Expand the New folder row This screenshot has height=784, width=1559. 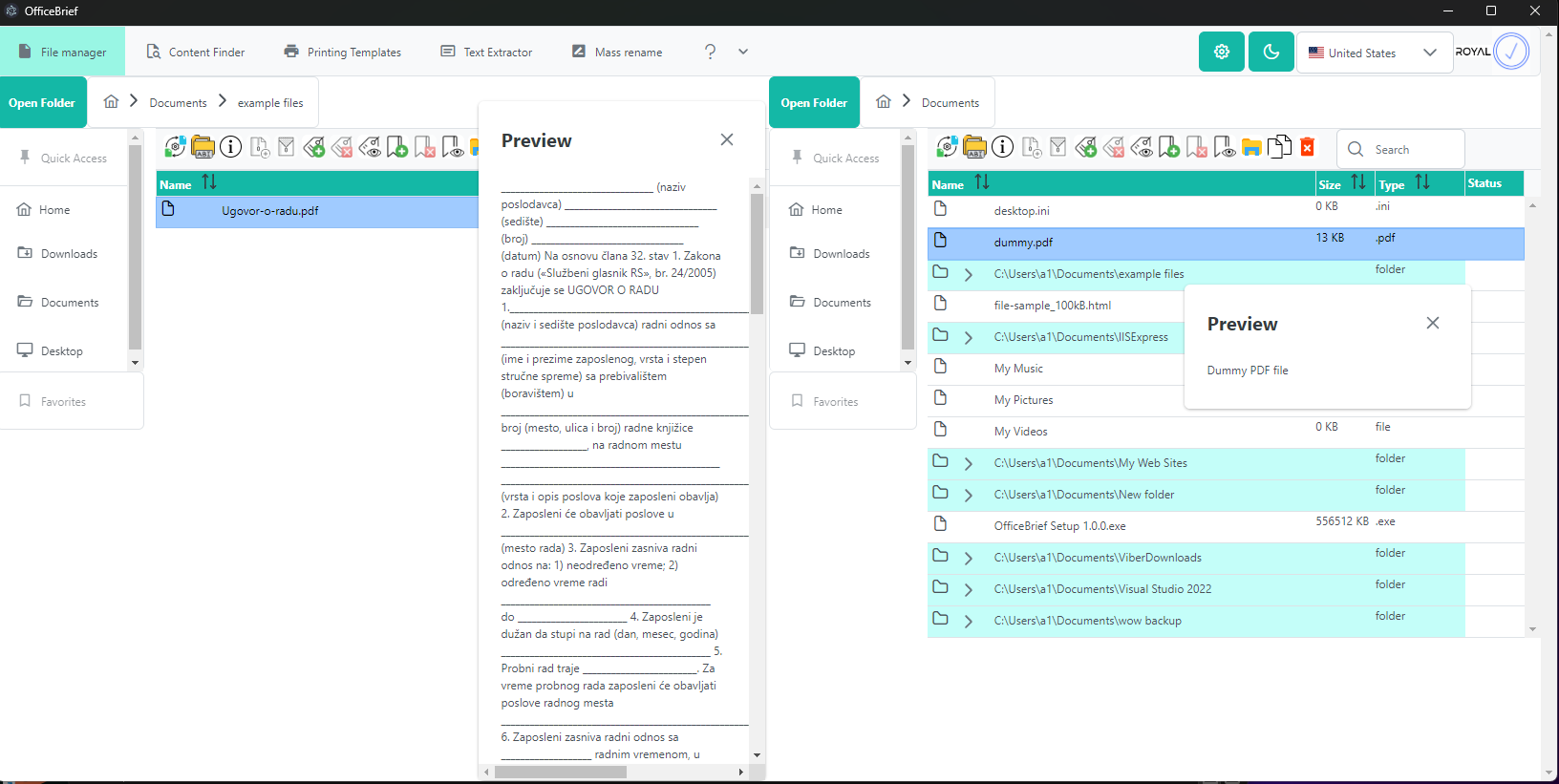(969, 496)
